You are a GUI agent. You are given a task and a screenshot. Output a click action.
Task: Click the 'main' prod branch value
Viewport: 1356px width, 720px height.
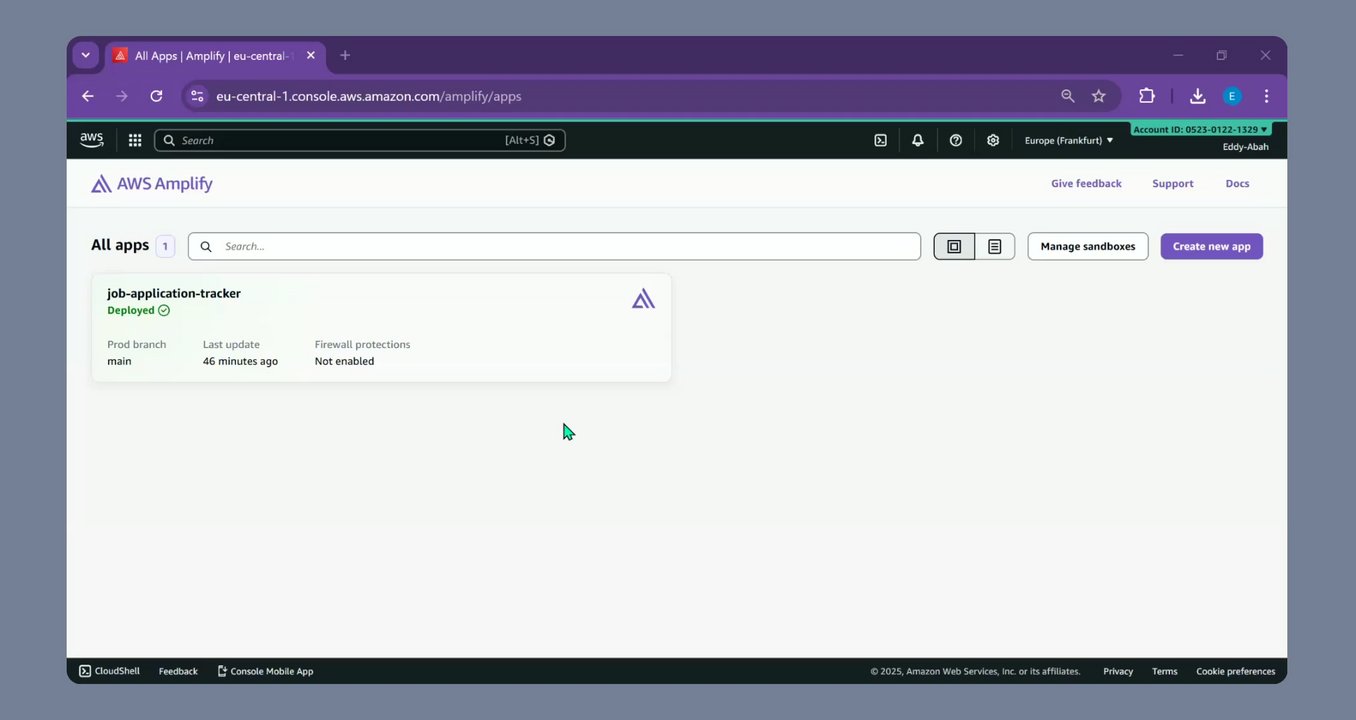point(119,361)
